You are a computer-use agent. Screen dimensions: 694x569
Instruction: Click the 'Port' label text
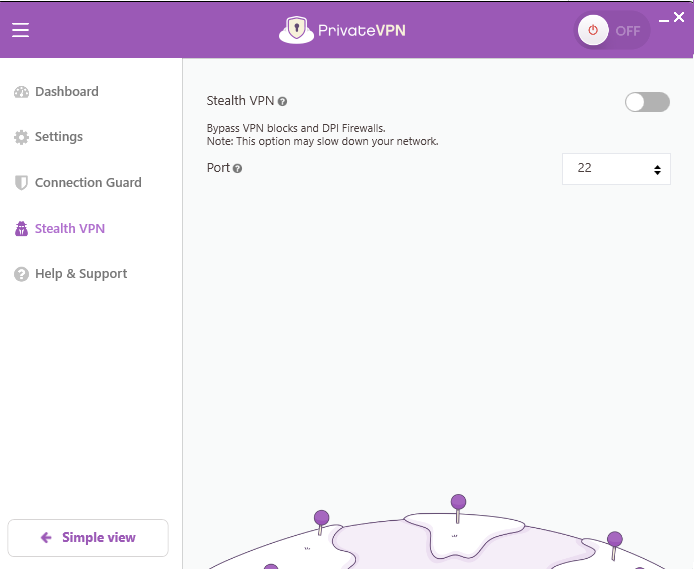[x=218, y=168]
